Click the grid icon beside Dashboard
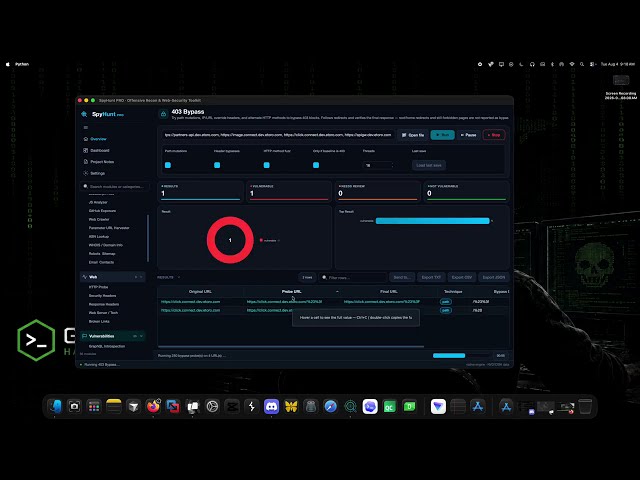Screen dimensions: 640x480 86,150
